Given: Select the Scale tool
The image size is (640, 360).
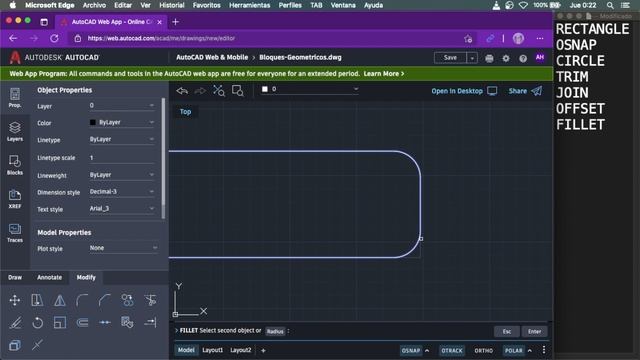Looking at the screenshot, I should point(60,323).
